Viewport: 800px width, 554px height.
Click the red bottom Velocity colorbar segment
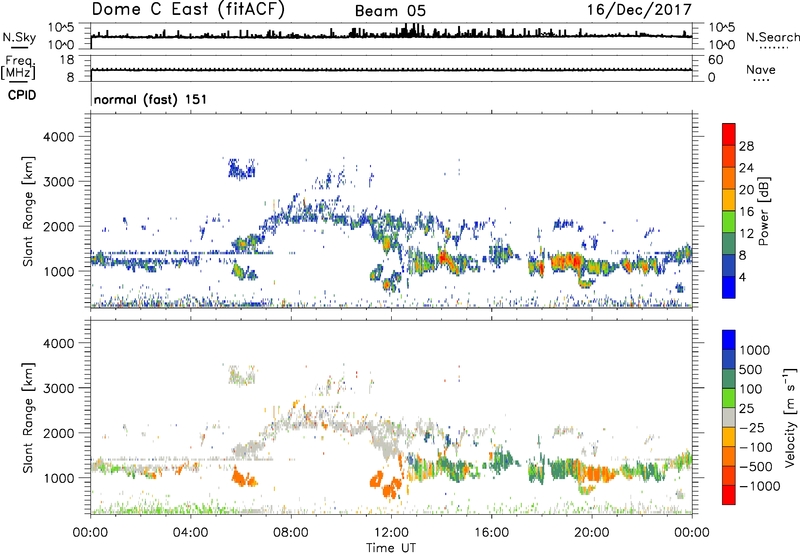point(729,495)
